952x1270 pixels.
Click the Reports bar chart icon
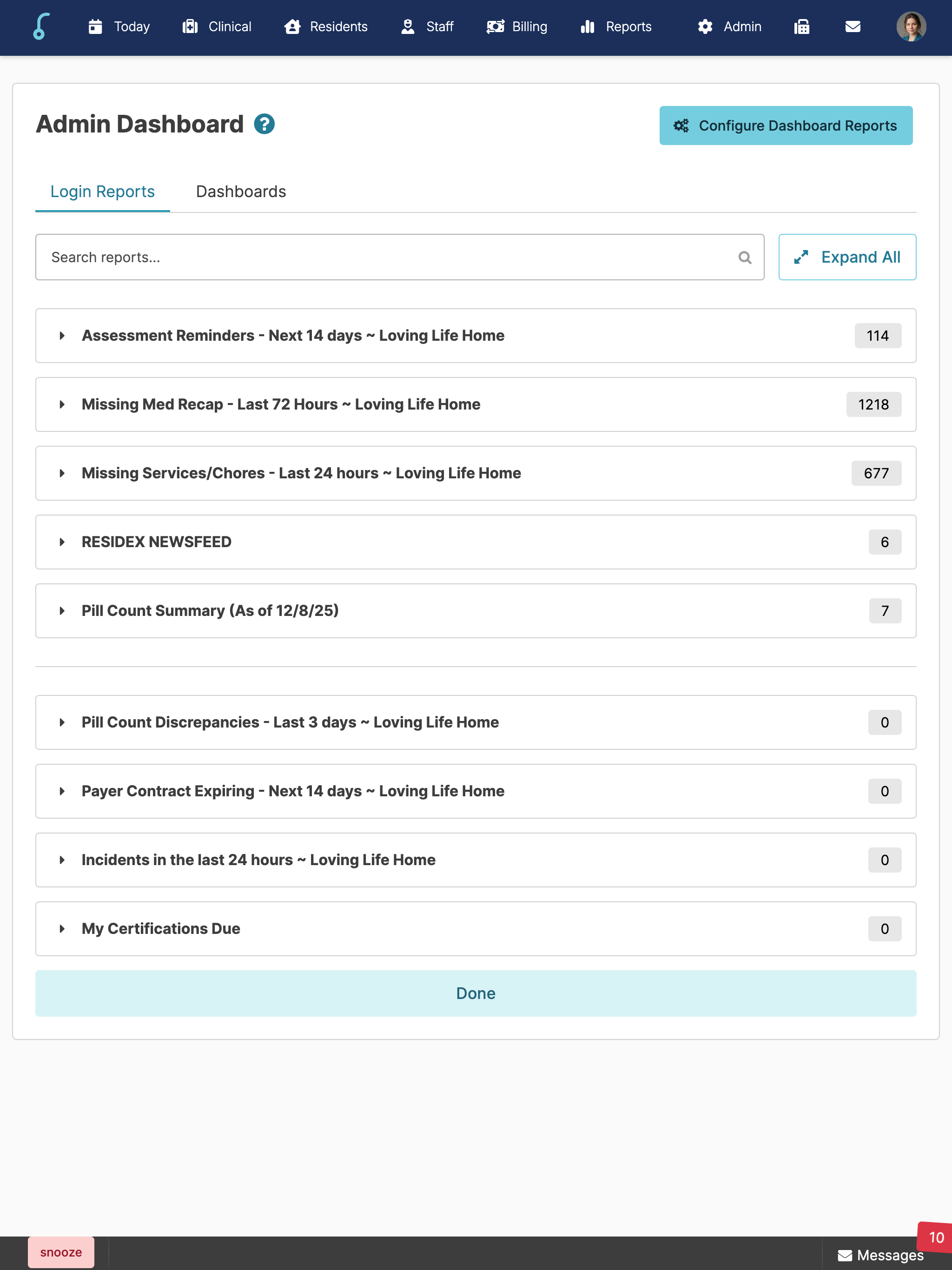pyautogui.click(x=588, y=26)
